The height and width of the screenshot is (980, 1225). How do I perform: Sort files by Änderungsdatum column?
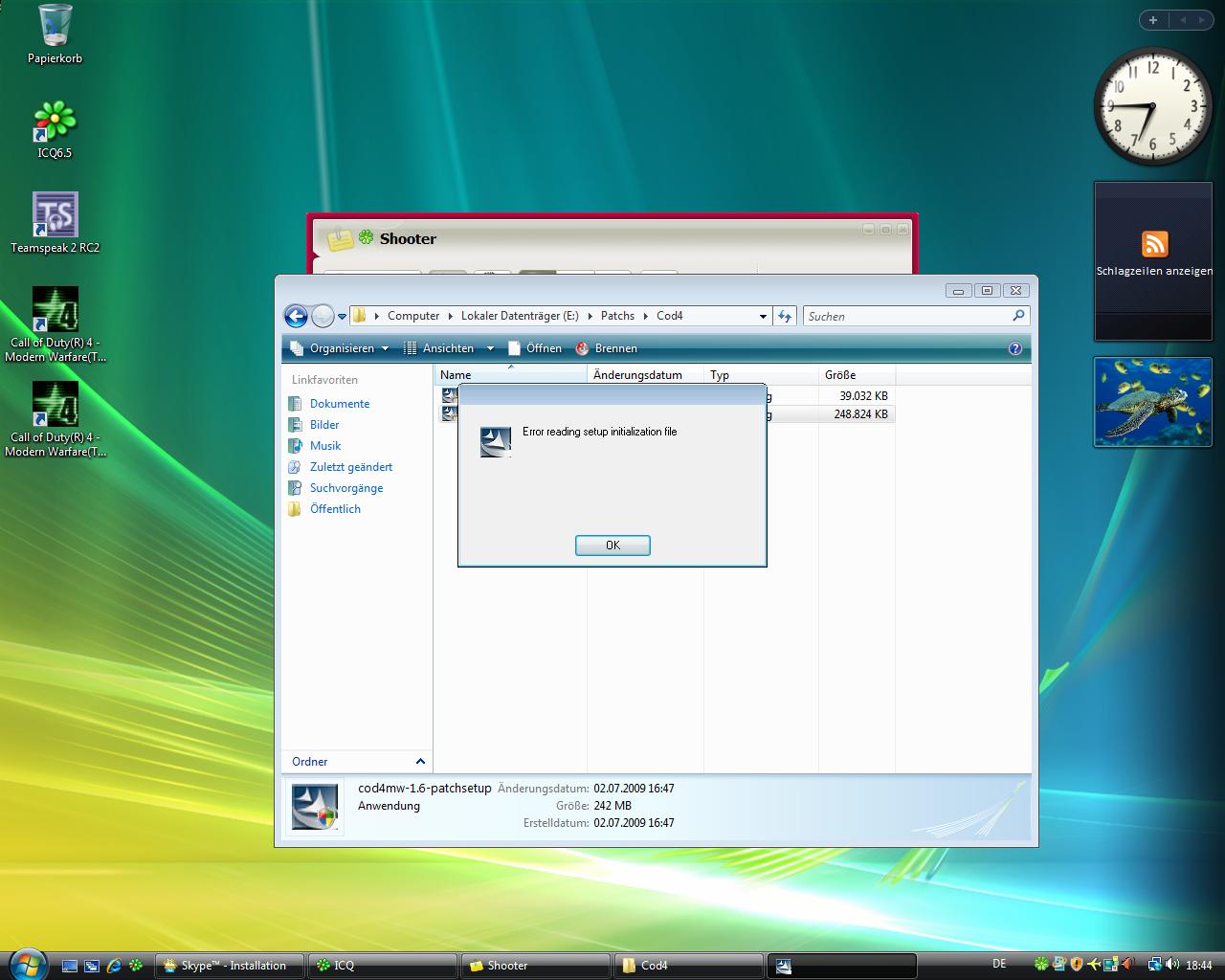pyautogui.click(x=646, y=375)
